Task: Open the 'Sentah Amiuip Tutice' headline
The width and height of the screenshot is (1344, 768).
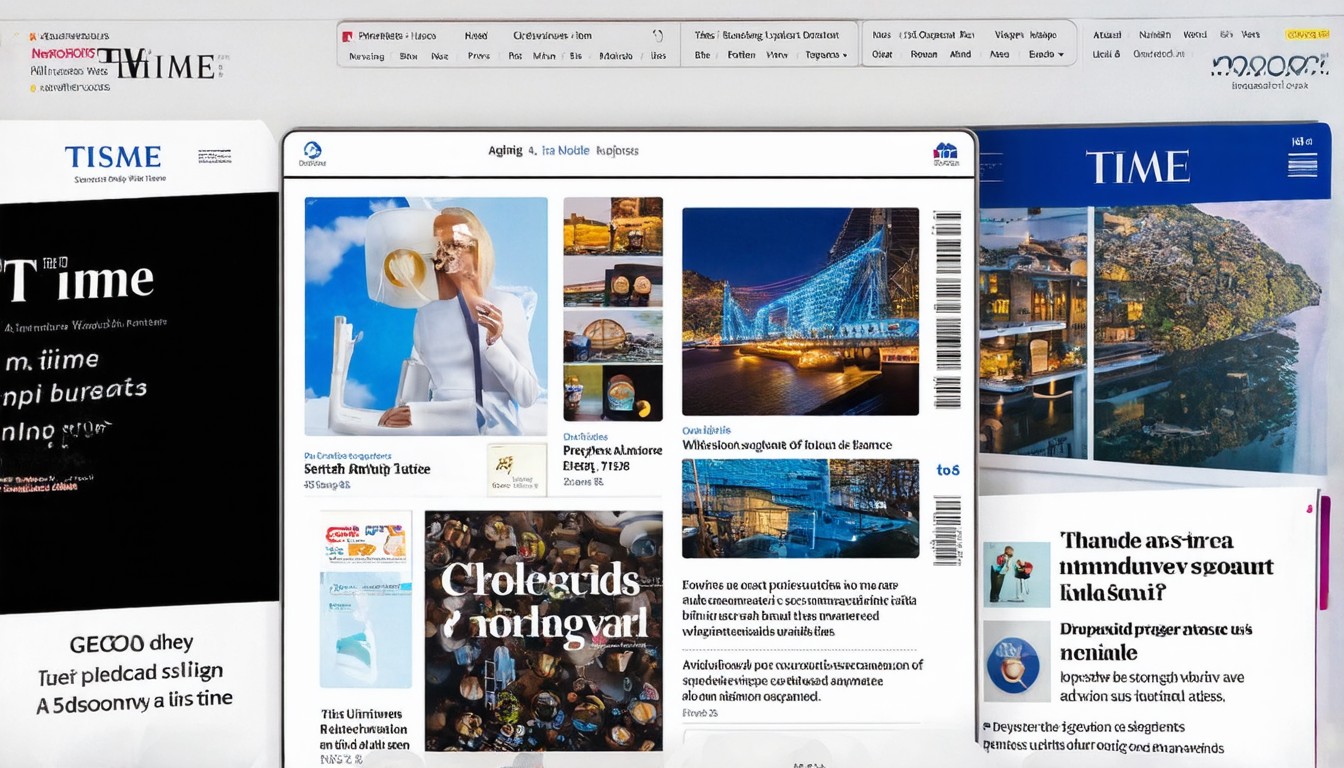Action: click(367, 468)
